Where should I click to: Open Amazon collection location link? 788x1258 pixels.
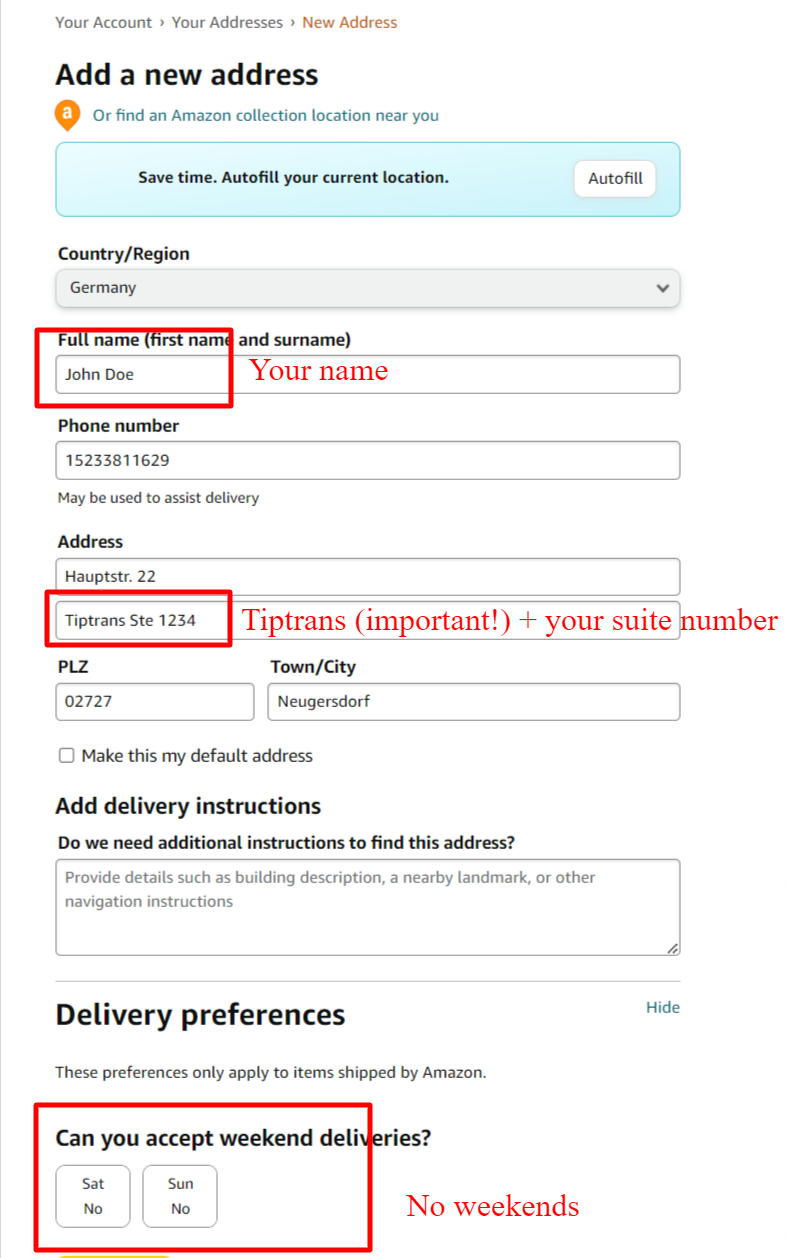[266, 116]
